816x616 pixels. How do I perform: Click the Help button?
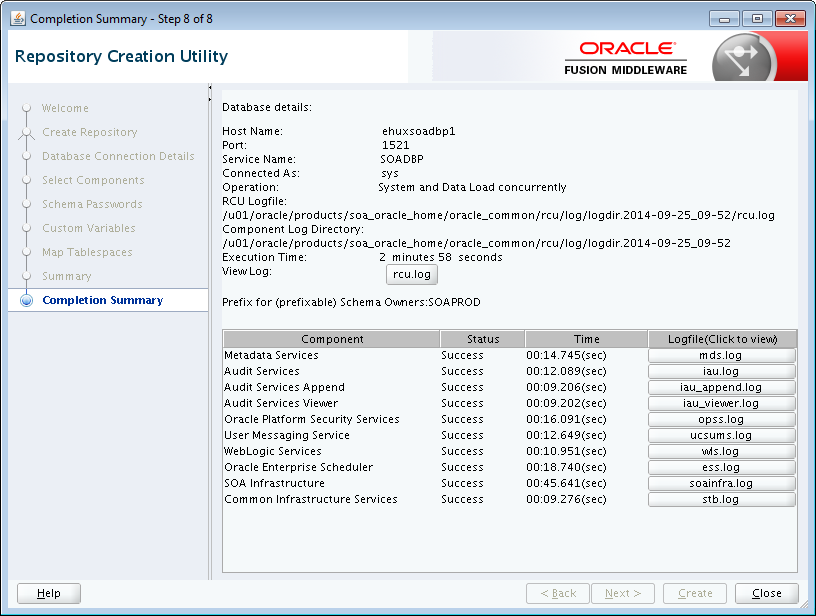coord(48,592)
